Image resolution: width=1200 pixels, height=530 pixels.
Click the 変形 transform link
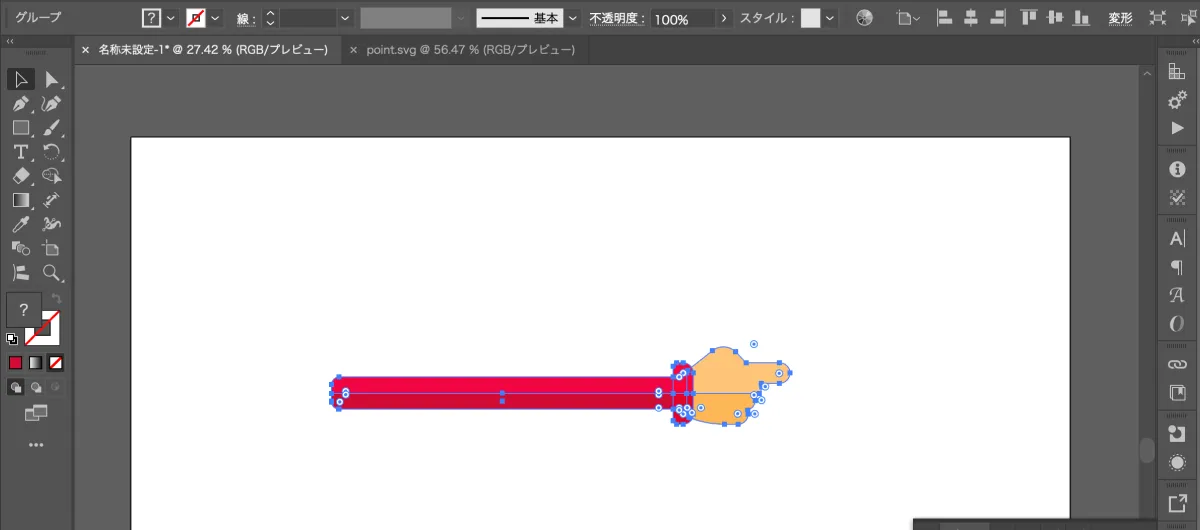click(x=1119, y=18)
